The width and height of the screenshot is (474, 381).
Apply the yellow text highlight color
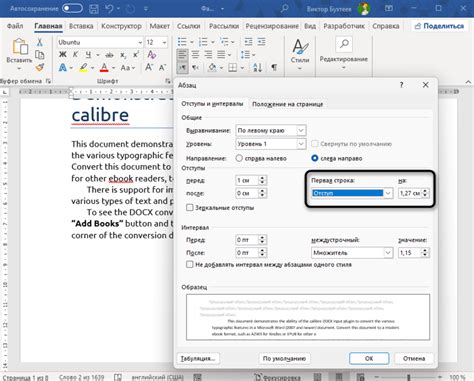tap(83, 68)
